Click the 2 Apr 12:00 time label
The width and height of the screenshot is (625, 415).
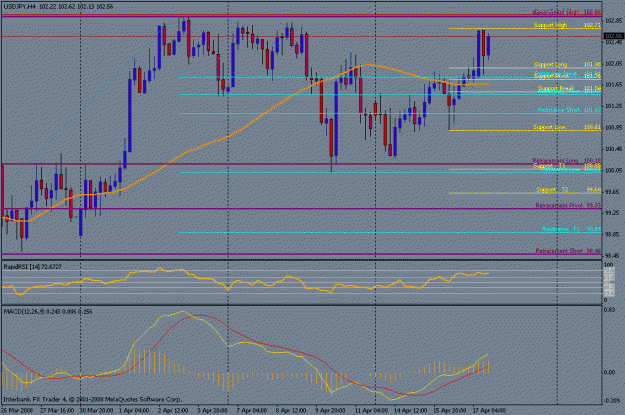click(x=173, y=410)
